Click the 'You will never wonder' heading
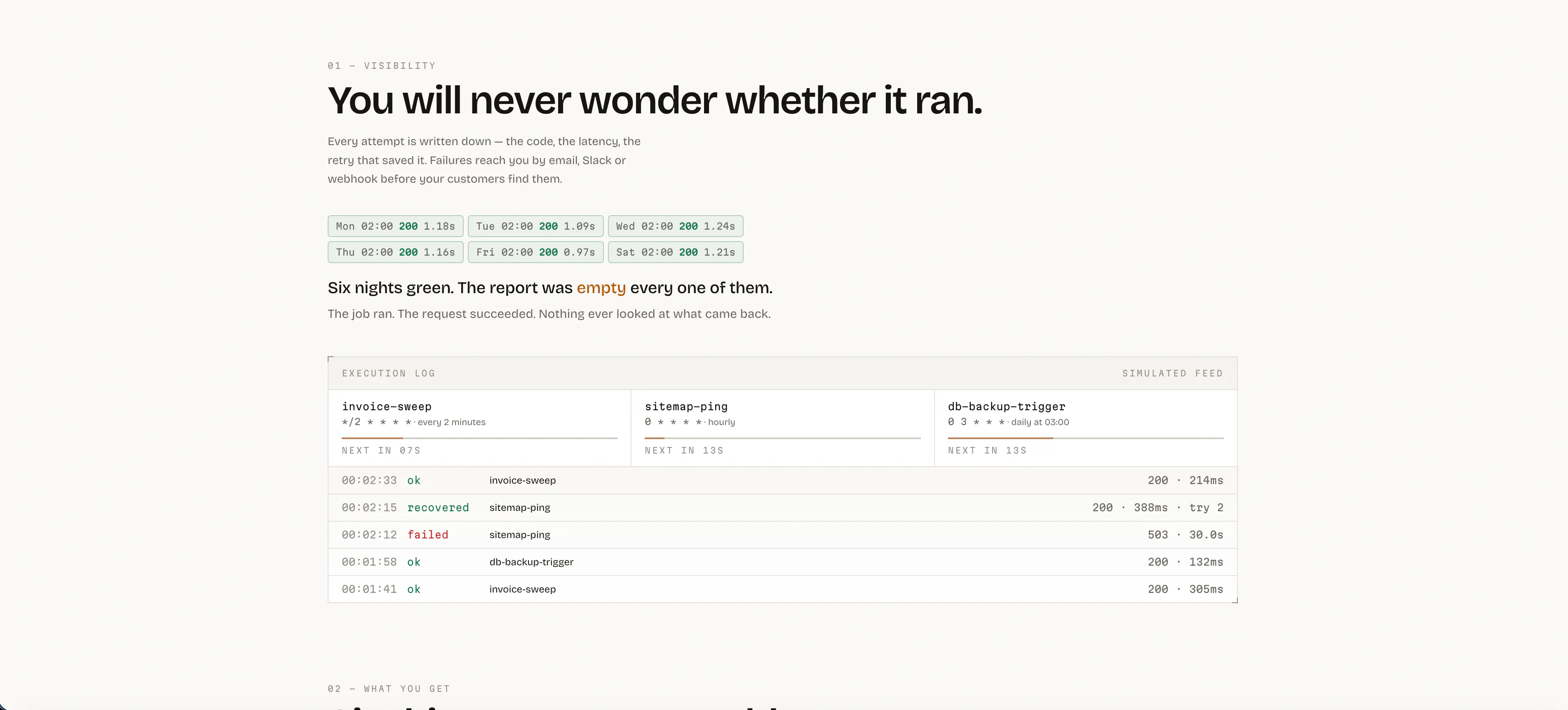 pos(655,101)
